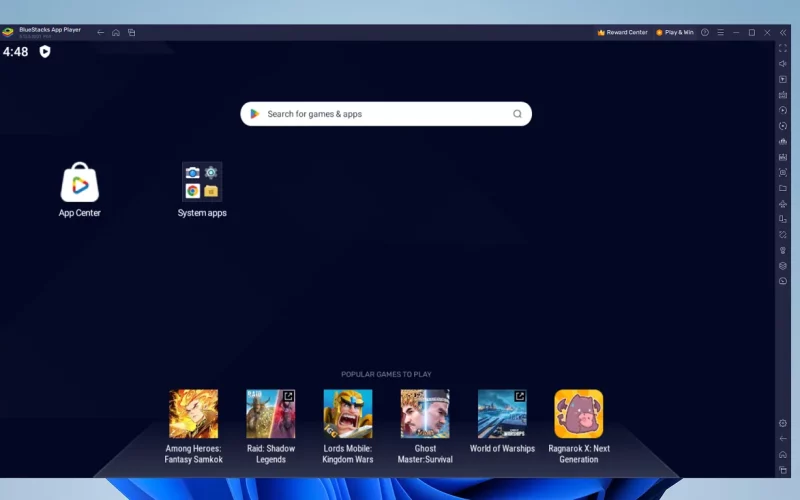Click the Search for games & apps field
Viewport: 800px width, 500px height.
point(386,114)
